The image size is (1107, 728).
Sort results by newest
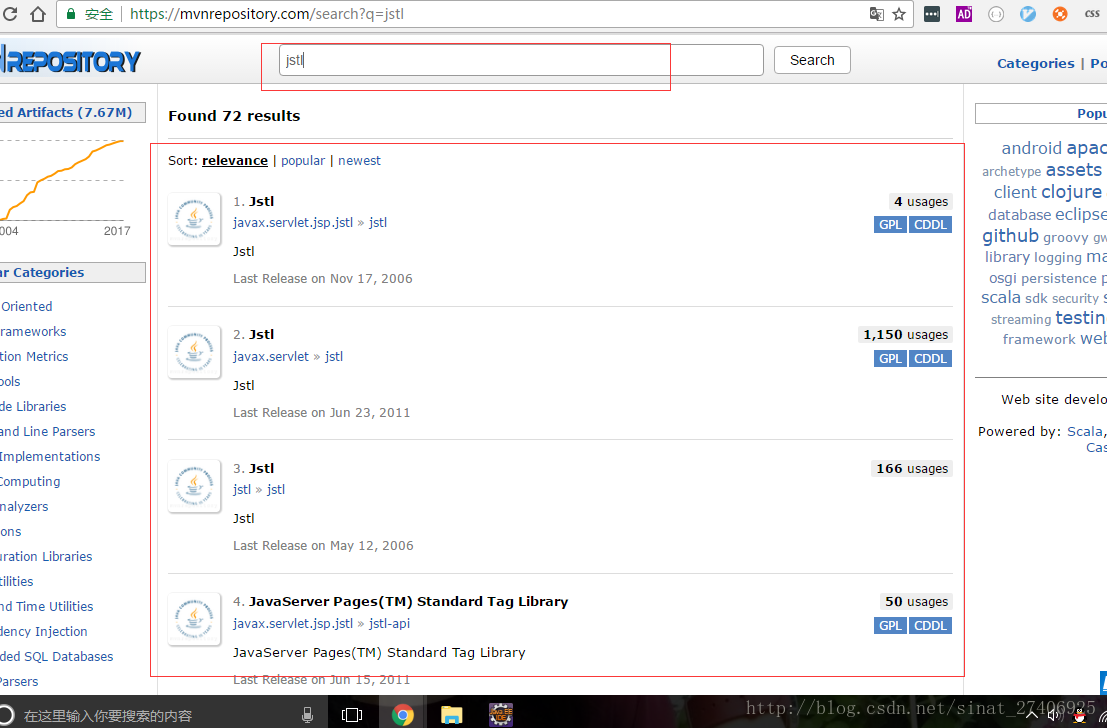(359, 161)
